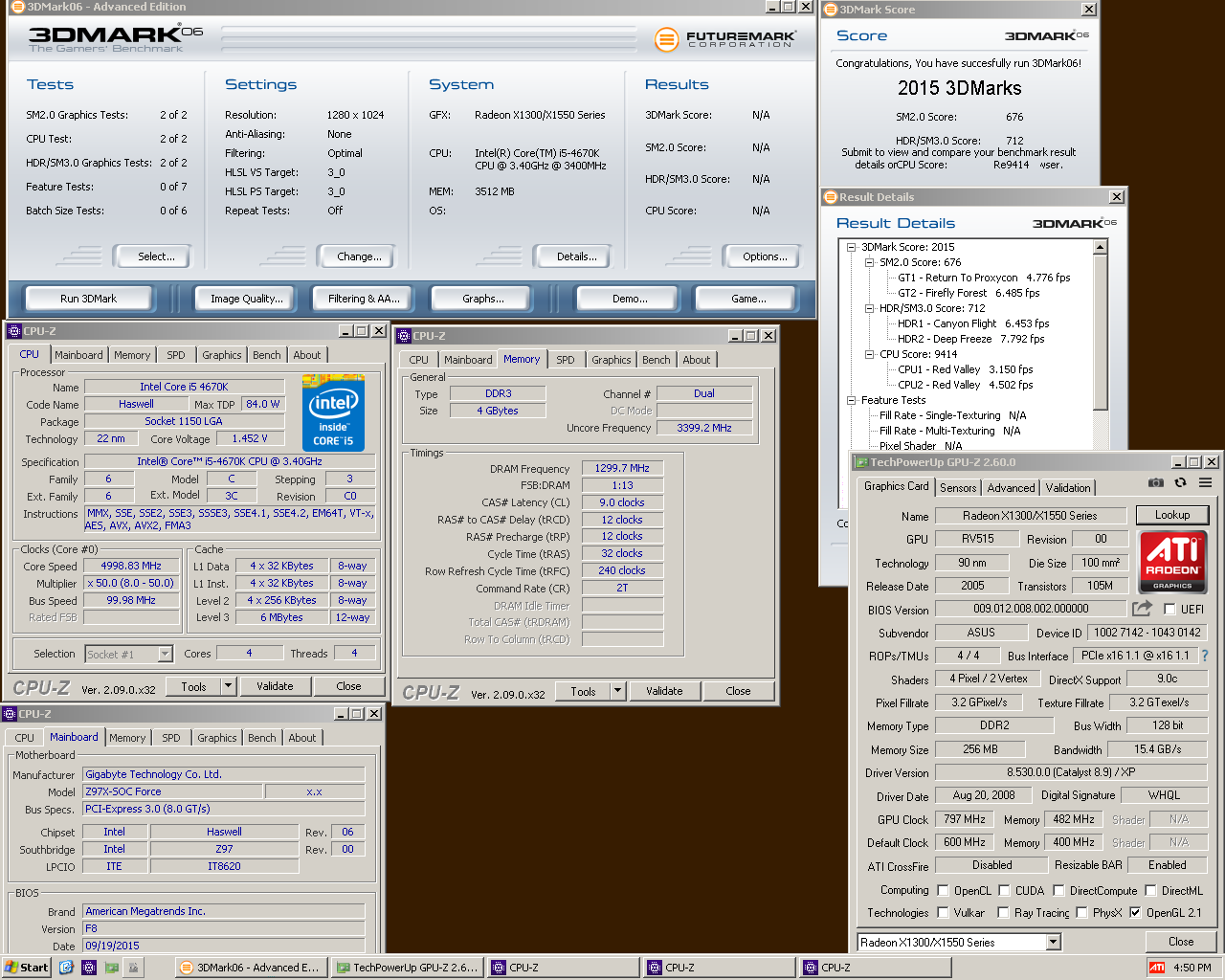
Task: Click the Futuremark Corporation logo
Action: pyautogui.click(x=724, y=39)
